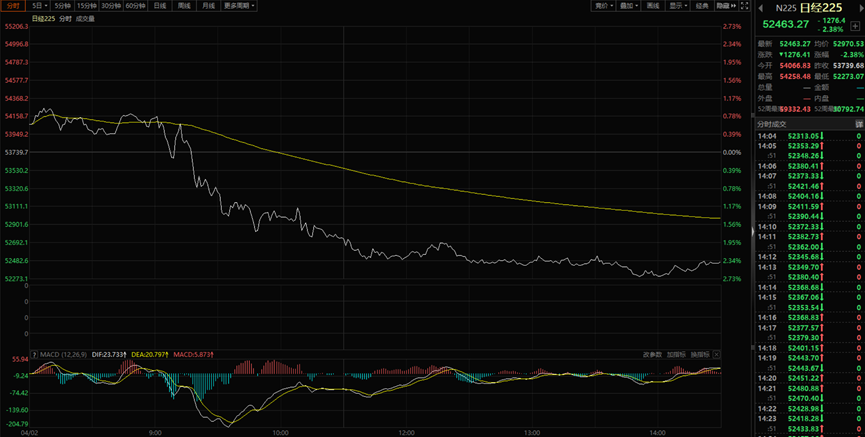The image size is (865, 437).
Task: Expand the 显示 display dropdown
Action: click(x=678, y=5)
